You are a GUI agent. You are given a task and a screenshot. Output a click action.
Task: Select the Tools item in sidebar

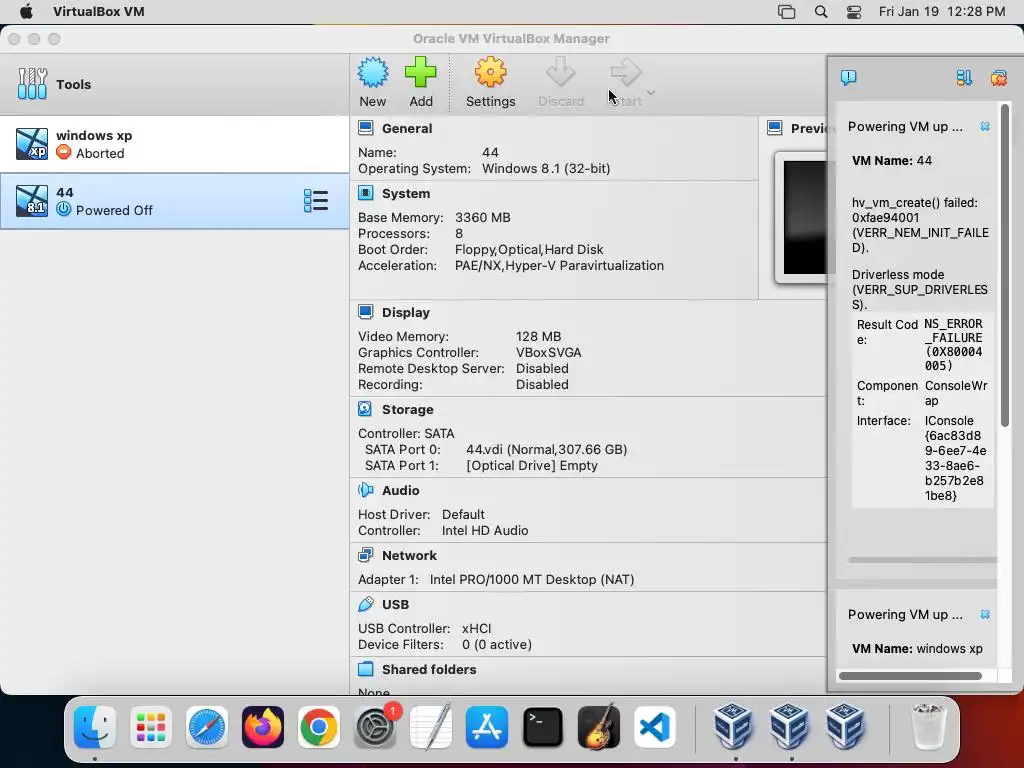point(174,84)
